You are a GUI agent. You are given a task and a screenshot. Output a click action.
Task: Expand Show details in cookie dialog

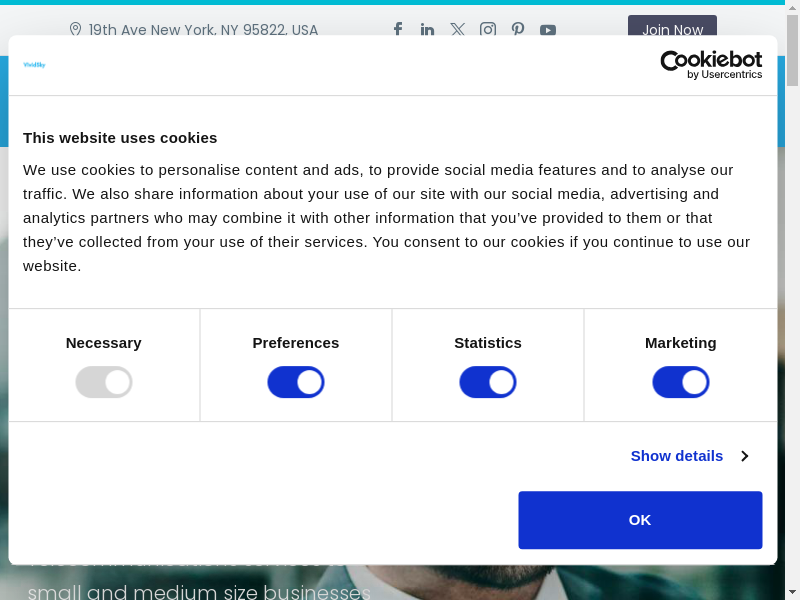click(689, 456)
